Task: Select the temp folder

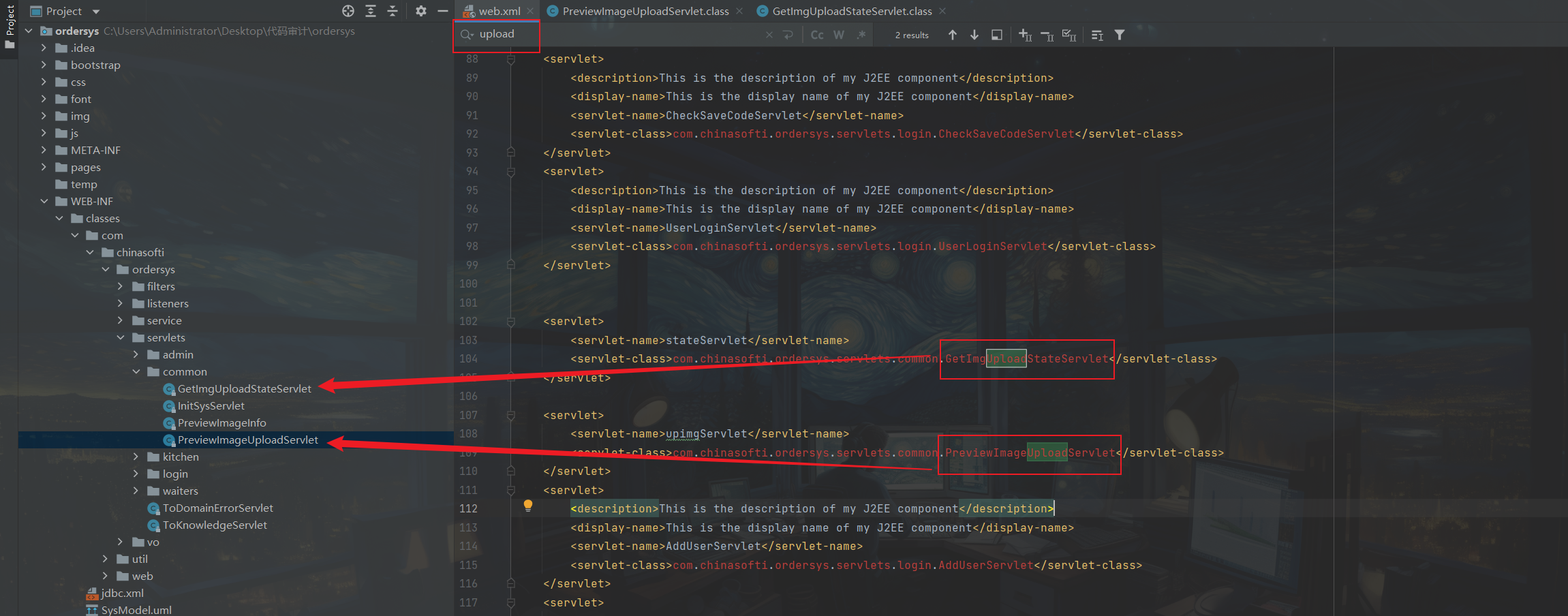Action: [x=84, y=184]
